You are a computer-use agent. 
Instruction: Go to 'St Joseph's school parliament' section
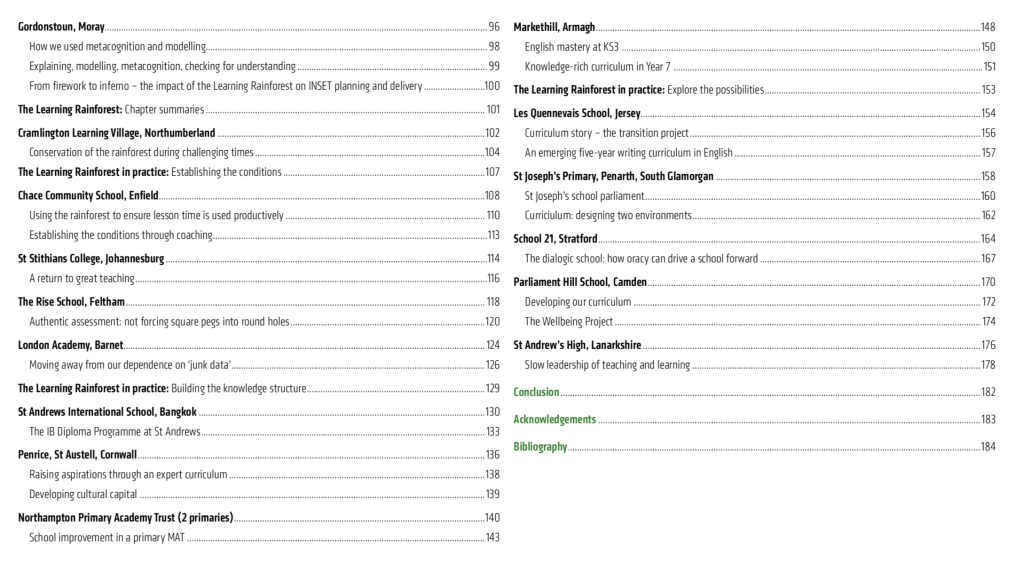click(584, 196)
